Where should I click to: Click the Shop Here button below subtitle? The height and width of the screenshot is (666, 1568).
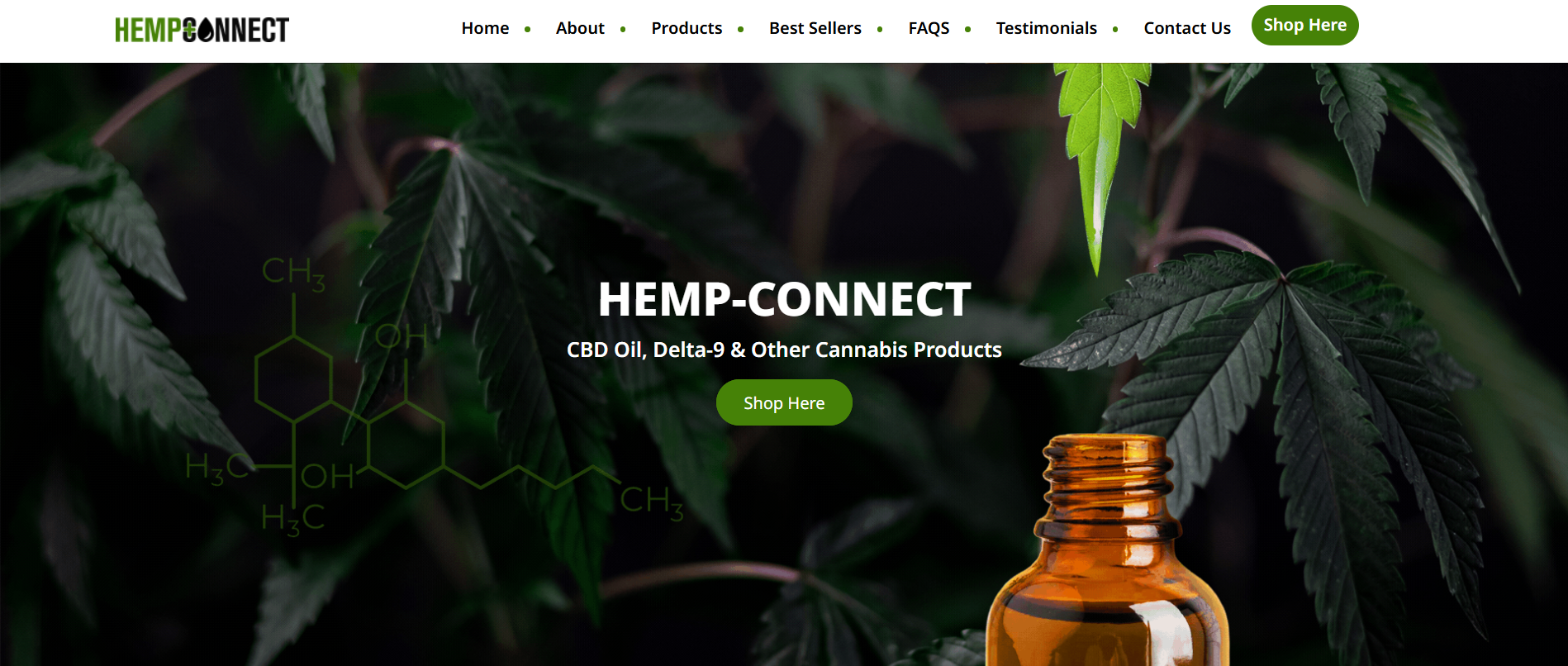pos(784,402)
